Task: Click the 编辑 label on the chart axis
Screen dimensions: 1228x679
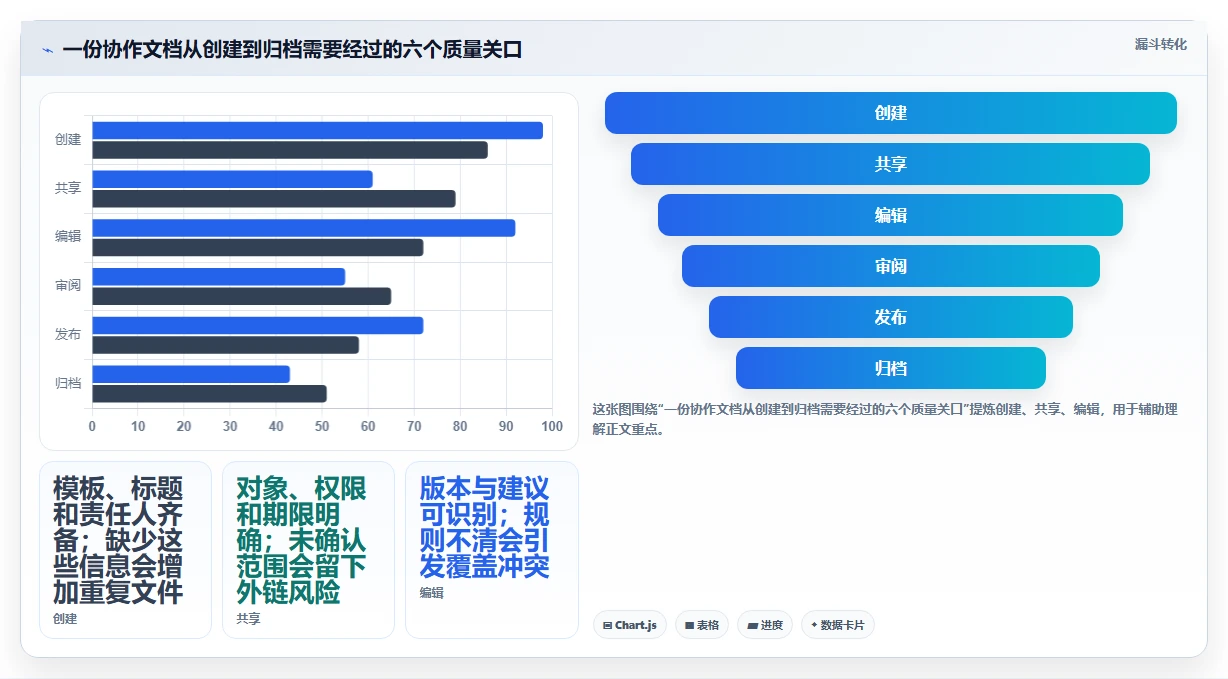Action: point(68,237)
